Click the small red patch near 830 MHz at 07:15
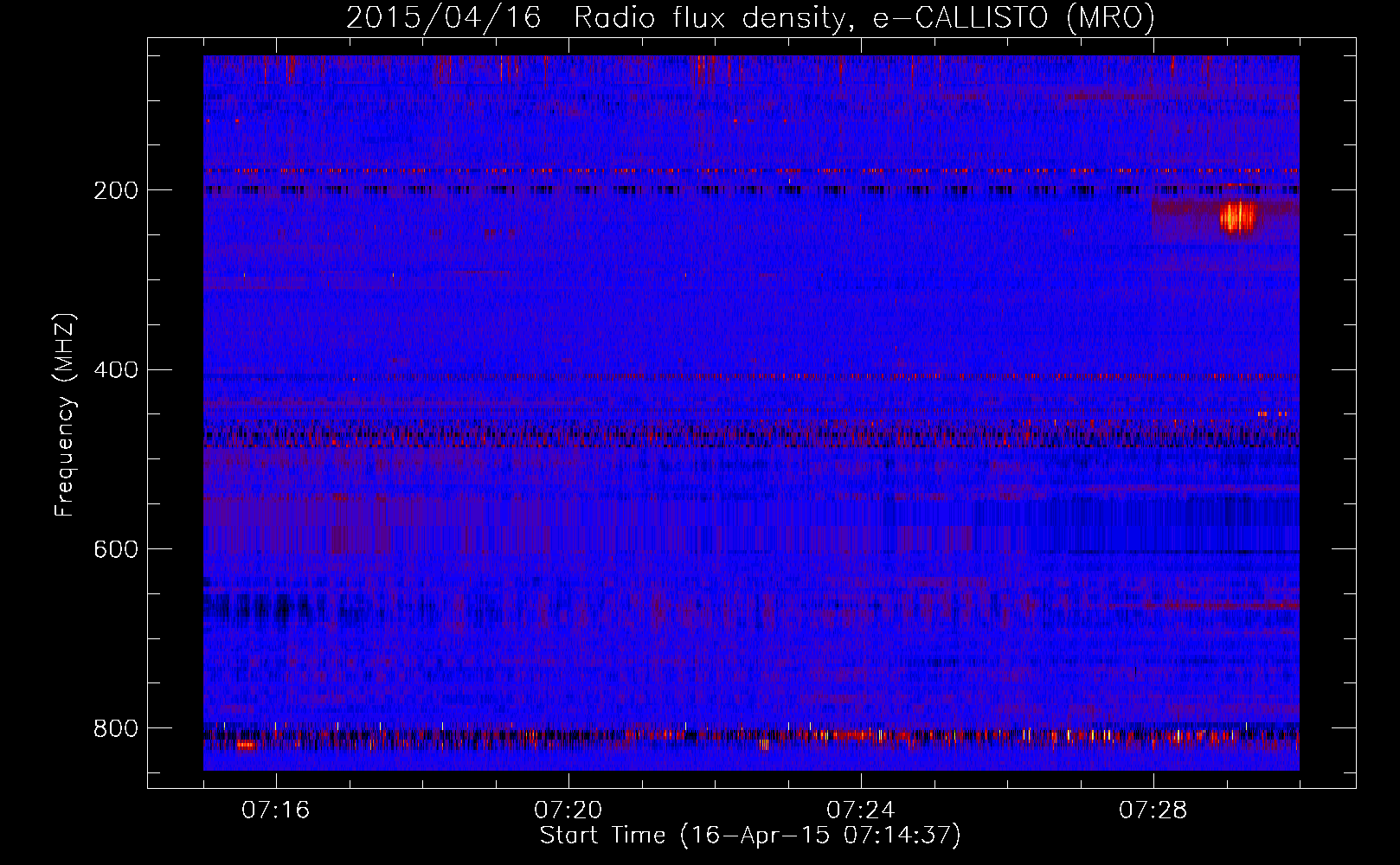 [246, 744]
